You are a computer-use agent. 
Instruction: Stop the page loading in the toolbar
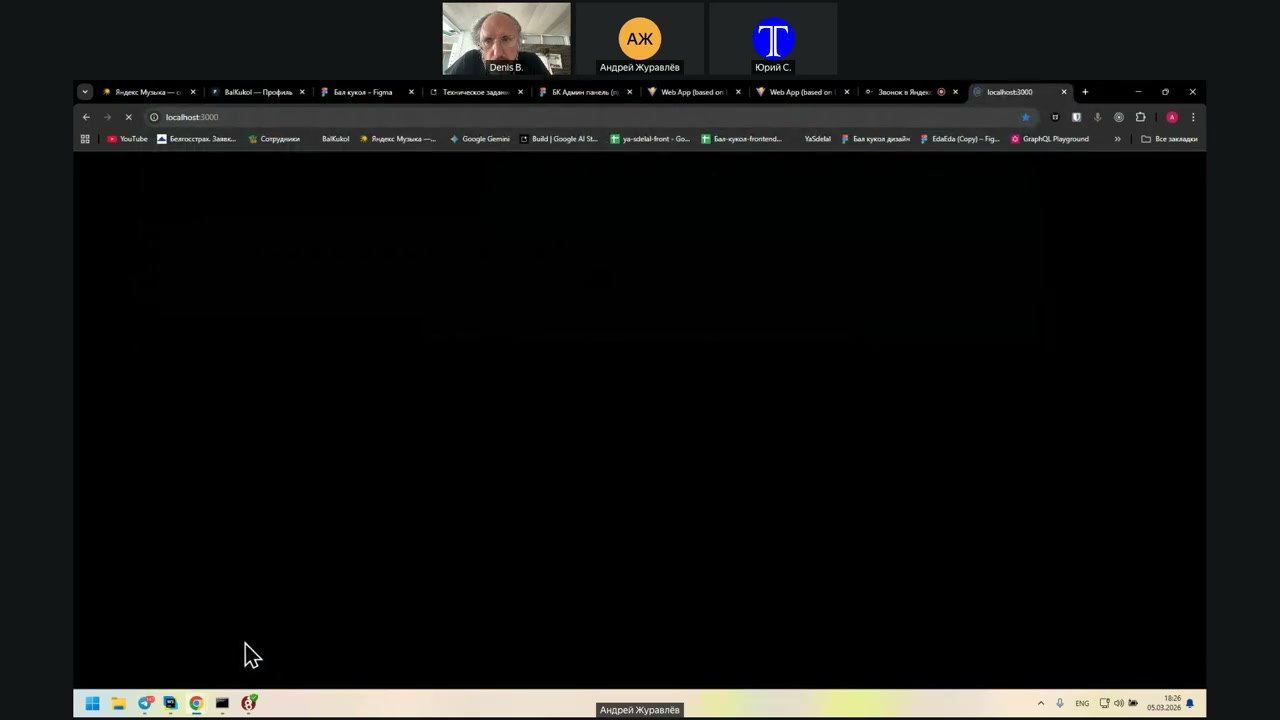(128, 117)
